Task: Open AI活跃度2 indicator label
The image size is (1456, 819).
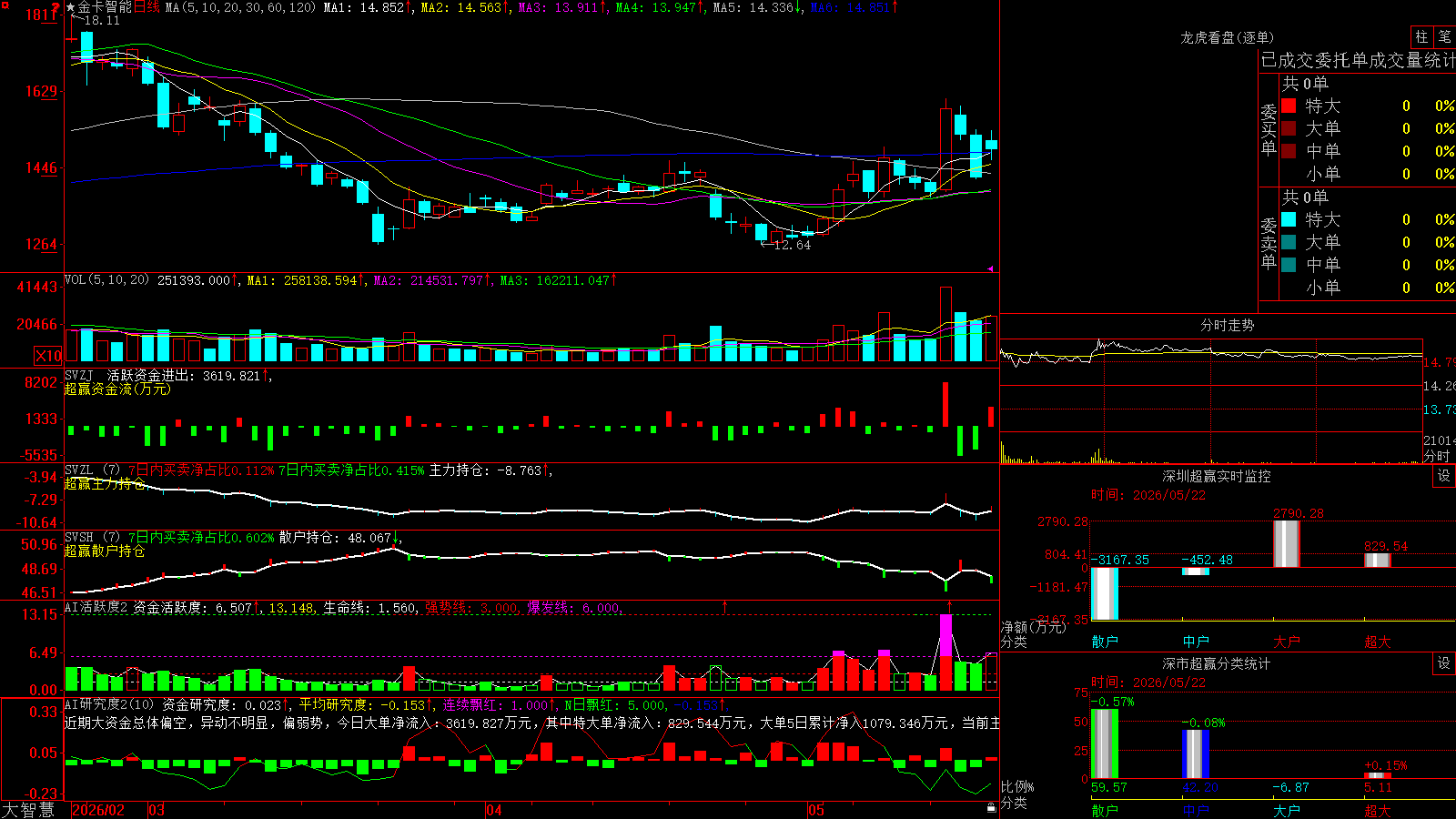Action: 96,608
